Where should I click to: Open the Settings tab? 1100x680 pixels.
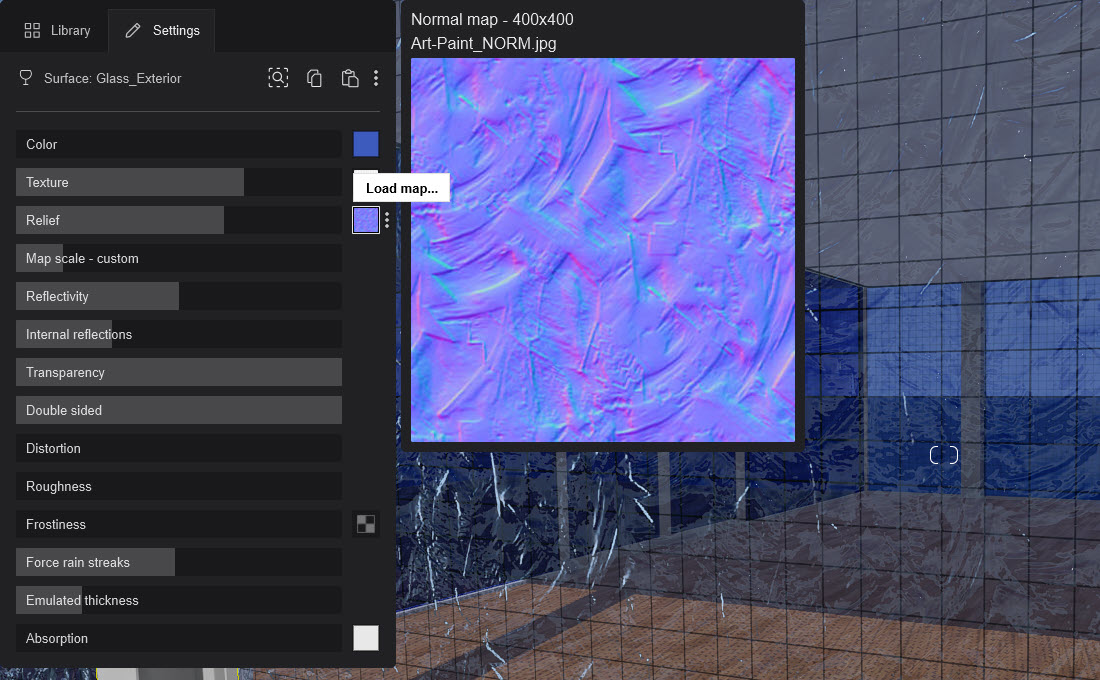pyautogui.click(x=162, y=30)
